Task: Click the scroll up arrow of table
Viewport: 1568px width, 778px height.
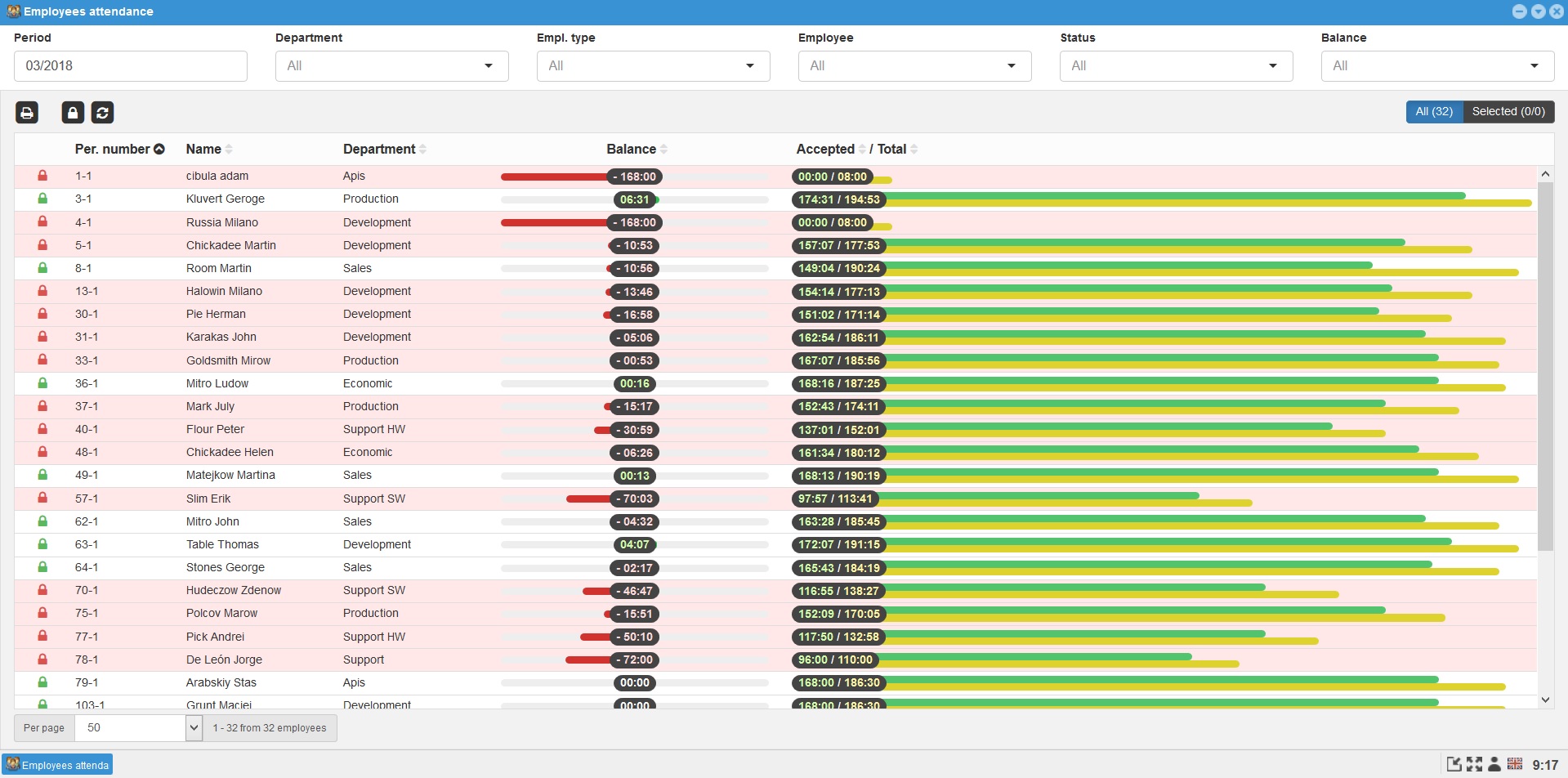Action: point(1544,173)
